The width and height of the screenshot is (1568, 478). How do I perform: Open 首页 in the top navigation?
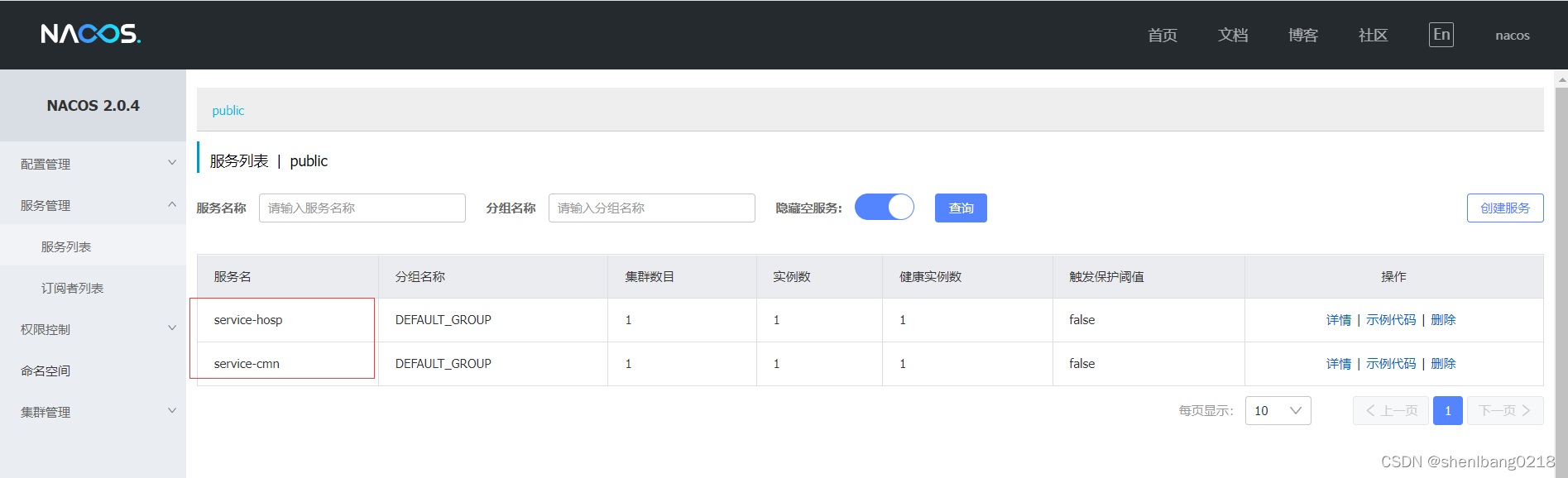click(x=1163, y=35)
